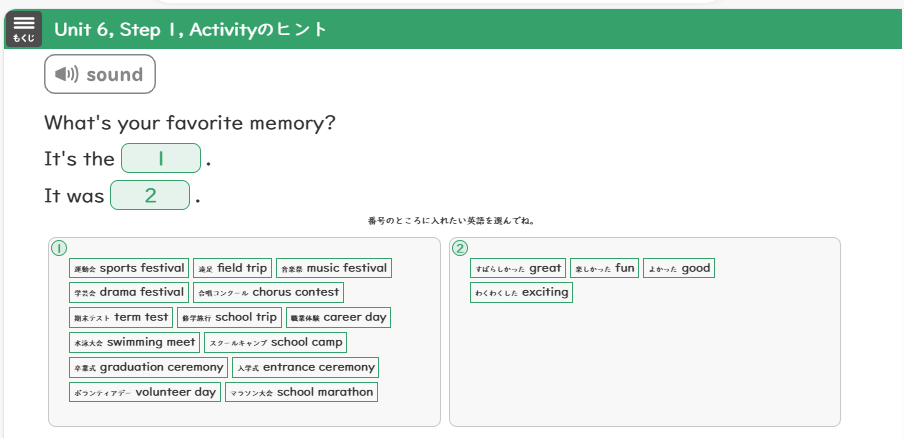The height and width of the screenshot is (438, 904).
Task: Click the 'graduation ceremony' chip
Action: (x=148, y=367)
